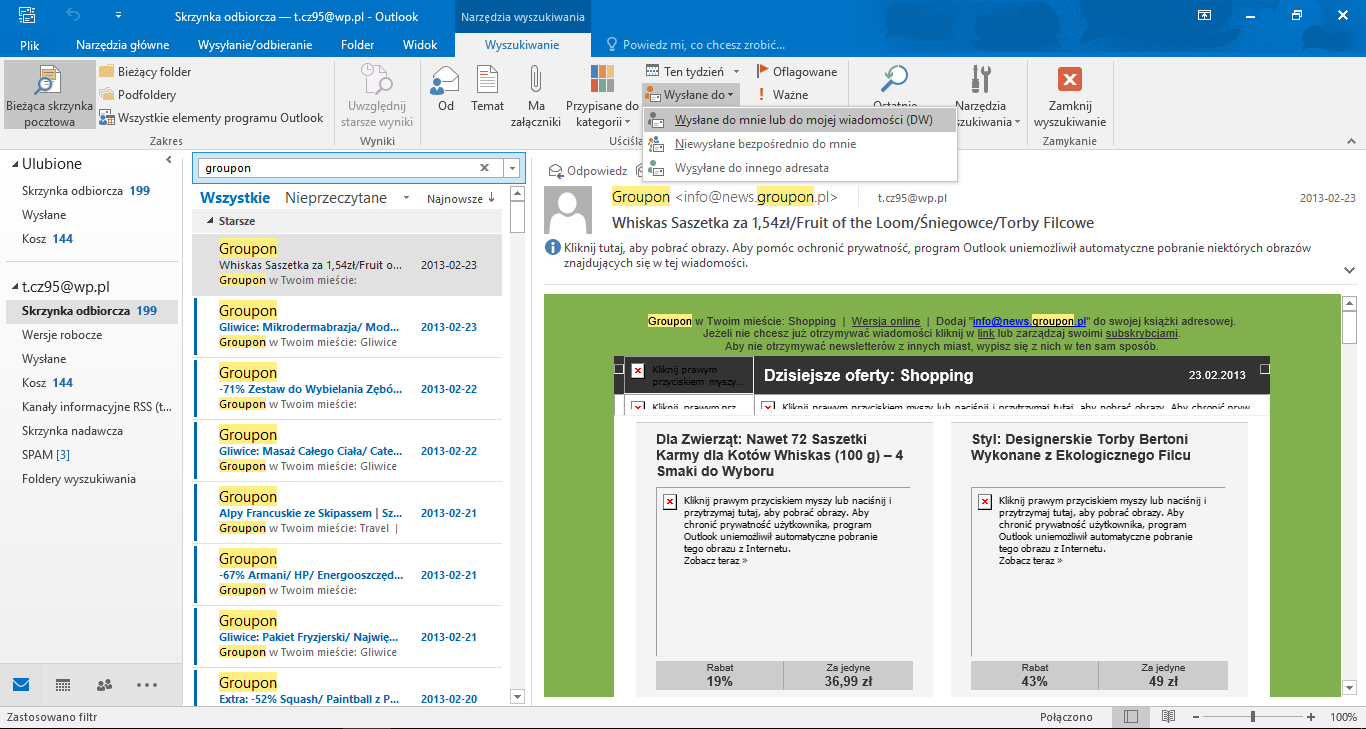Open the Customize Quick Access Toolbar arrow
Image resolution: width=1366 pixels, height=729 pixels.
pyautogui.click(x=119, y=16)
